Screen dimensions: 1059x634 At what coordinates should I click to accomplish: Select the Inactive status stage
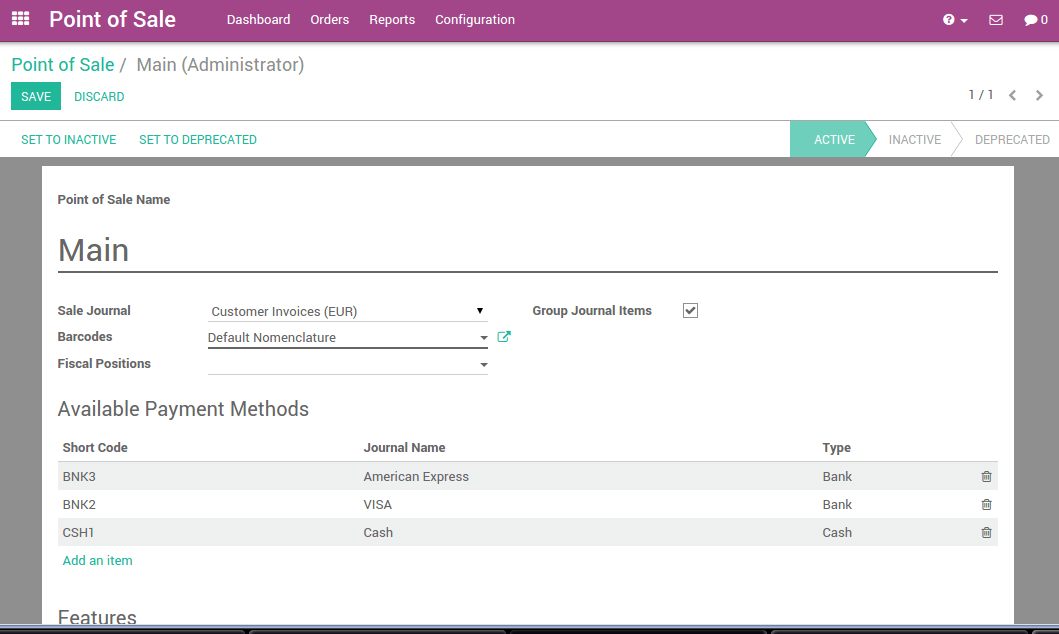pos(914,140)
